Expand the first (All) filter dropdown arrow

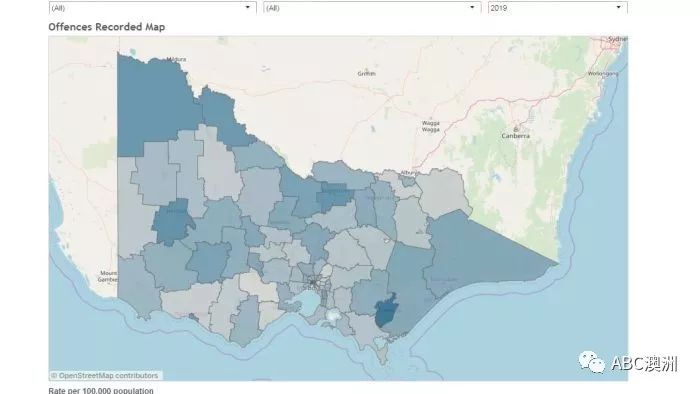click(248, 7)
